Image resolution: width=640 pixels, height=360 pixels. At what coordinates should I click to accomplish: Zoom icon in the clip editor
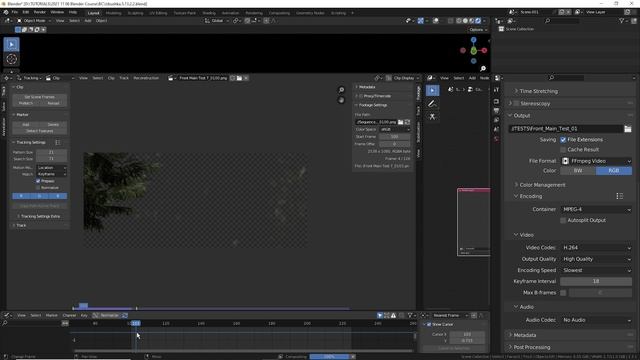(x=341, y=90)
